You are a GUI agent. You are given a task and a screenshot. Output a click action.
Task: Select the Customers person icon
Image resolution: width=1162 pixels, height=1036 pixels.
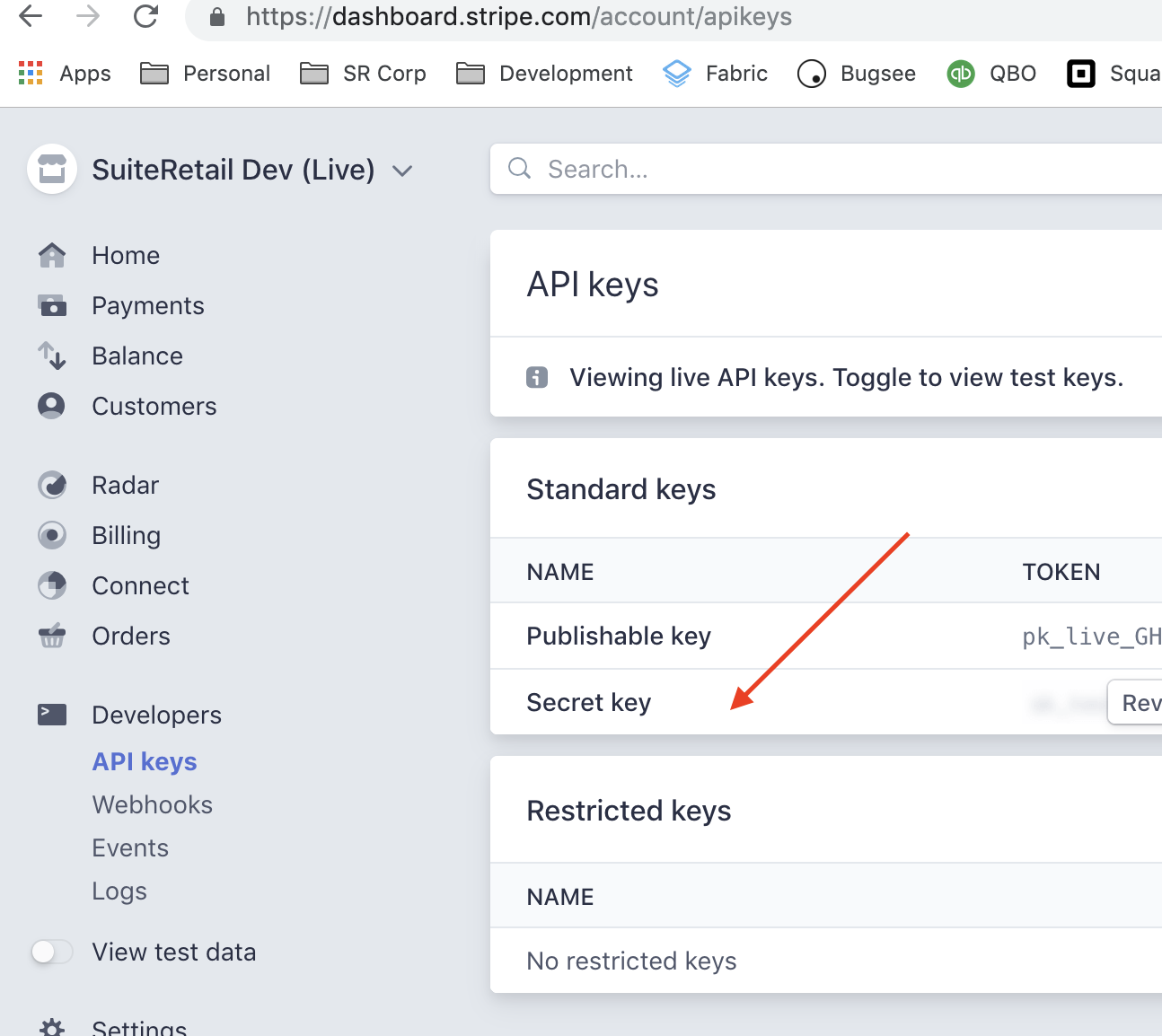click(x=52, y=407)
